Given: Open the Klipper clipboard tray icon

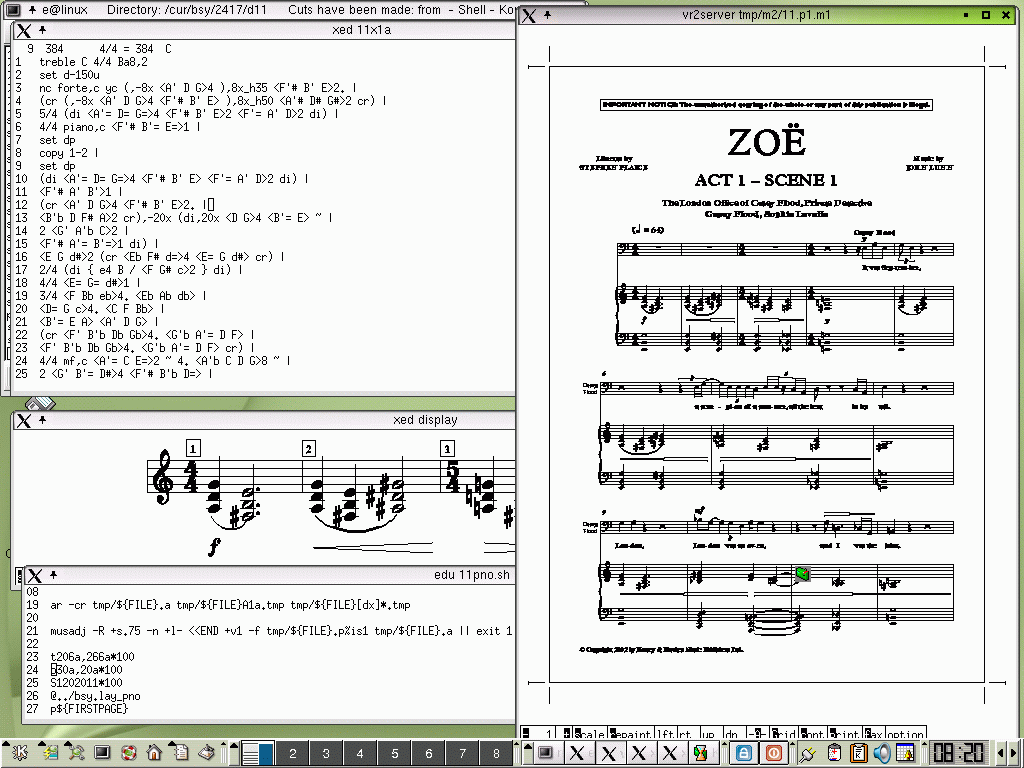Looking at the screenshot, I should point(858,754).
